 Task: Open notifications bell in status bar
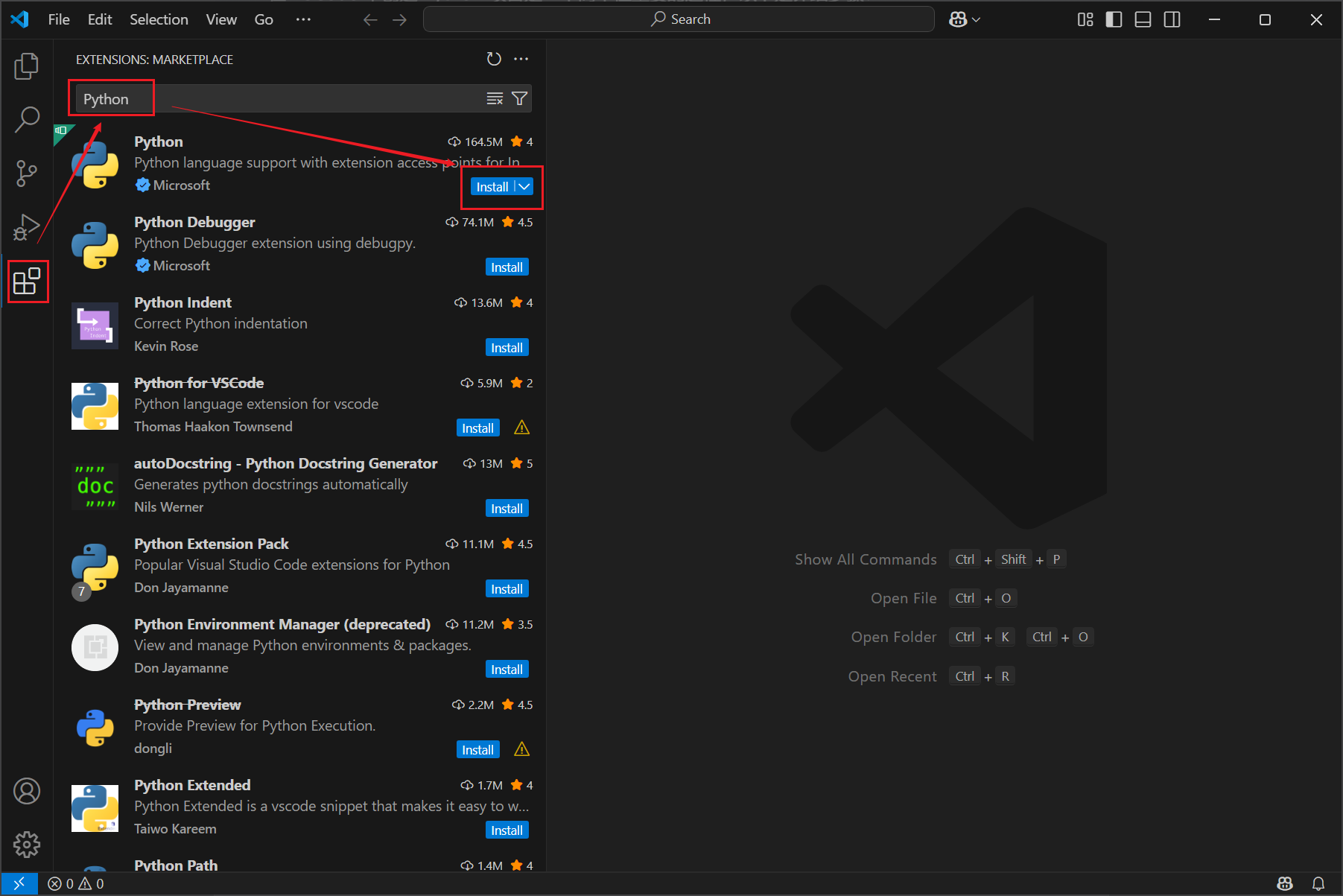[1318, 883]
